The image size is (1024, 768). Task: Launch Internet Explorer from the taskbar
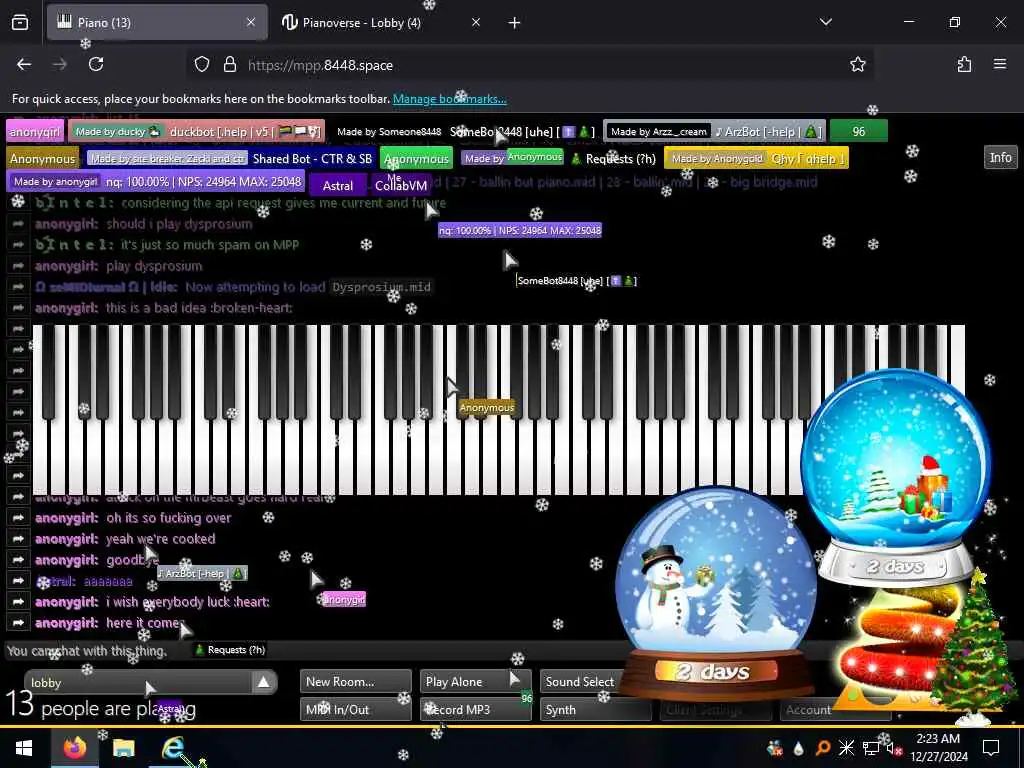click(173, 748)
